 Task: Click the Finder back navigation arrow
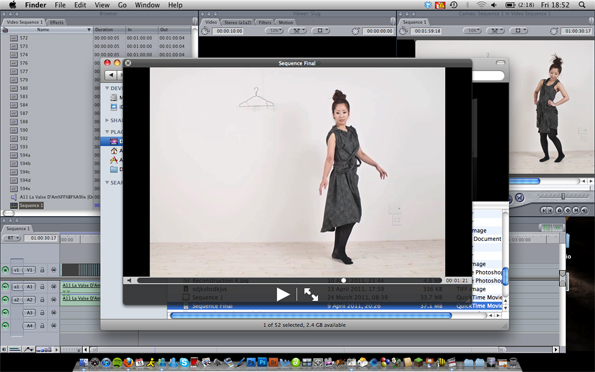coord(111,75)
